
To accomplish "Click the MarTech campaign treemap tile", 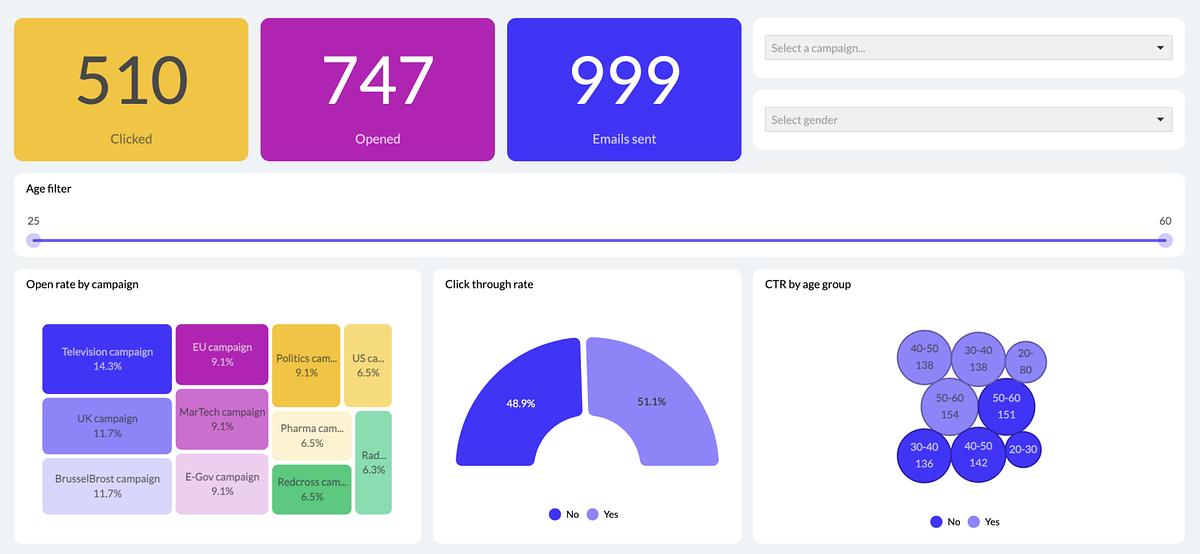I will pyautogui.click(x=222, y=419).
